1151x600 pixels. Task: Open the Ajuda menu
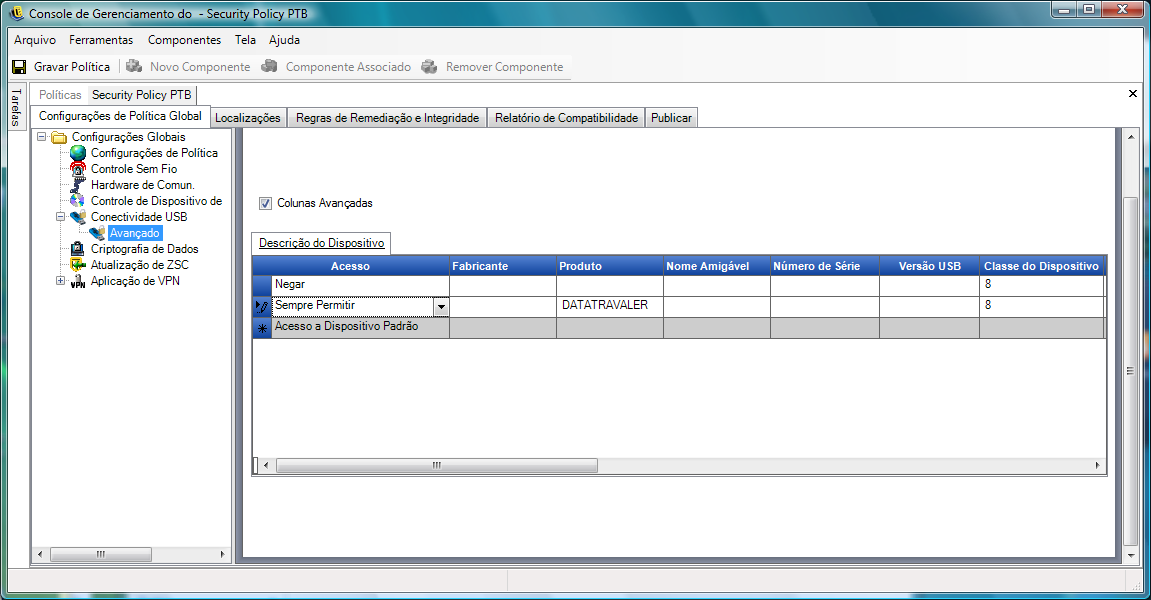(284, 40)
